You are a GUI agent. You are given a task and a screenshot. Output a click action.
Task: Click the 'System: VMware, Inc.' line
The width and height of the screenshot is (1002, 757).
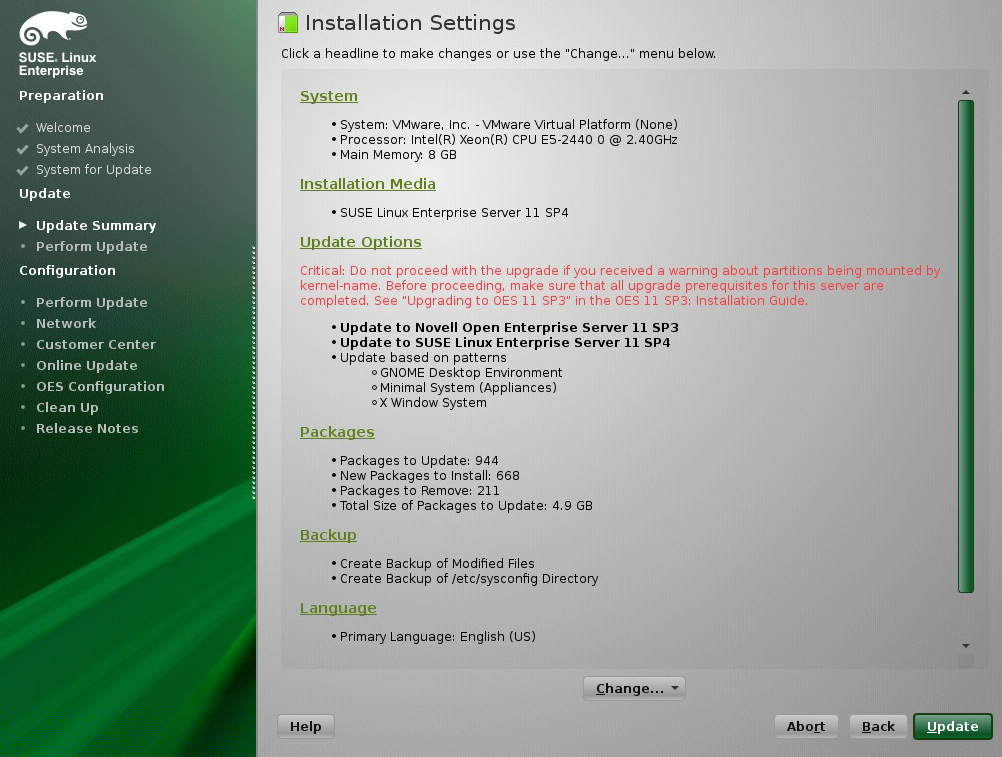tap(509, 125)
